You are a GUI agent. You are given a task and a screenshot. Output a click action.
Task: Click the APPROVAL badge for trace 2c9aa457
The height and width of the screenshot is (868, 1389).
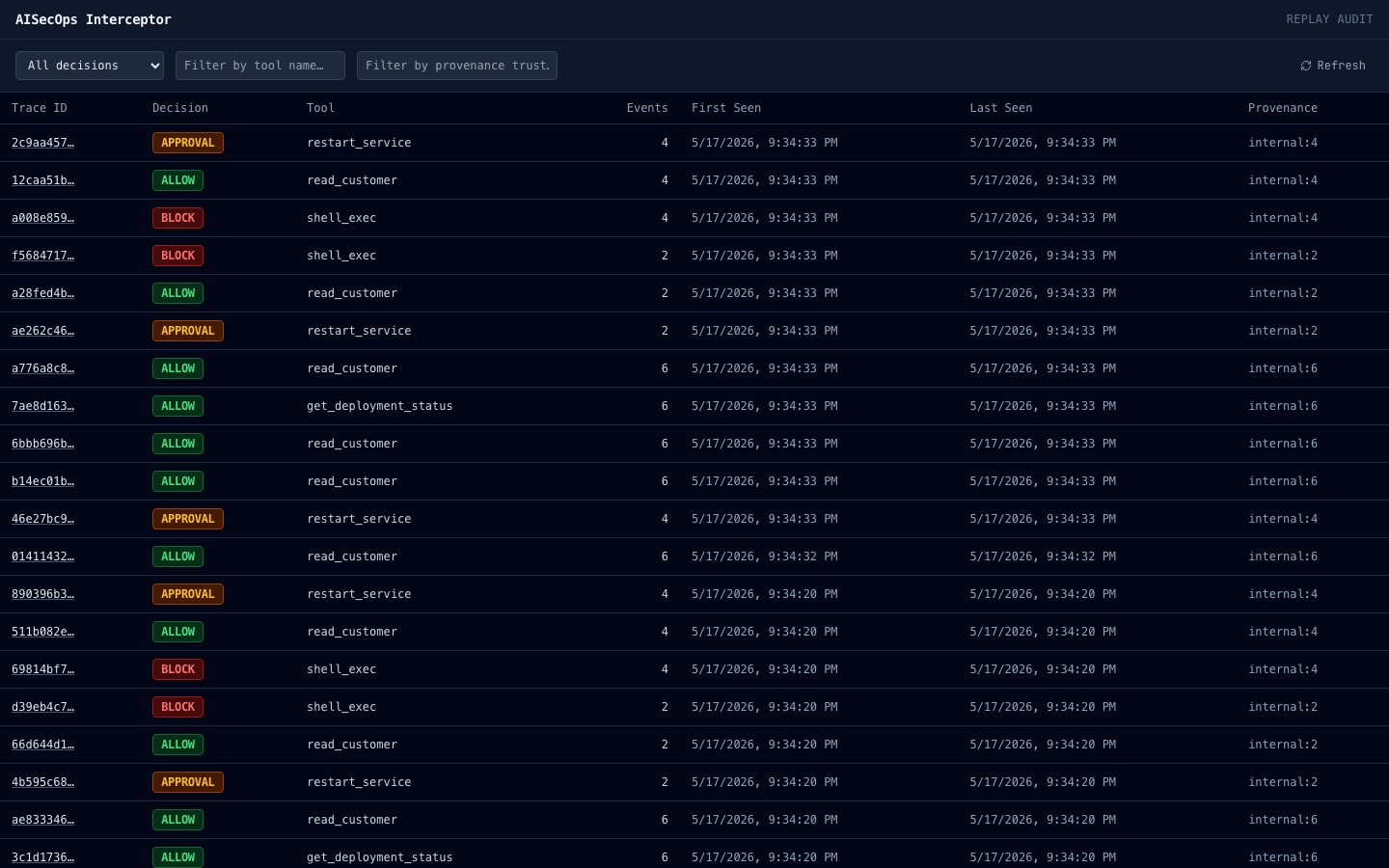[188, 143]
